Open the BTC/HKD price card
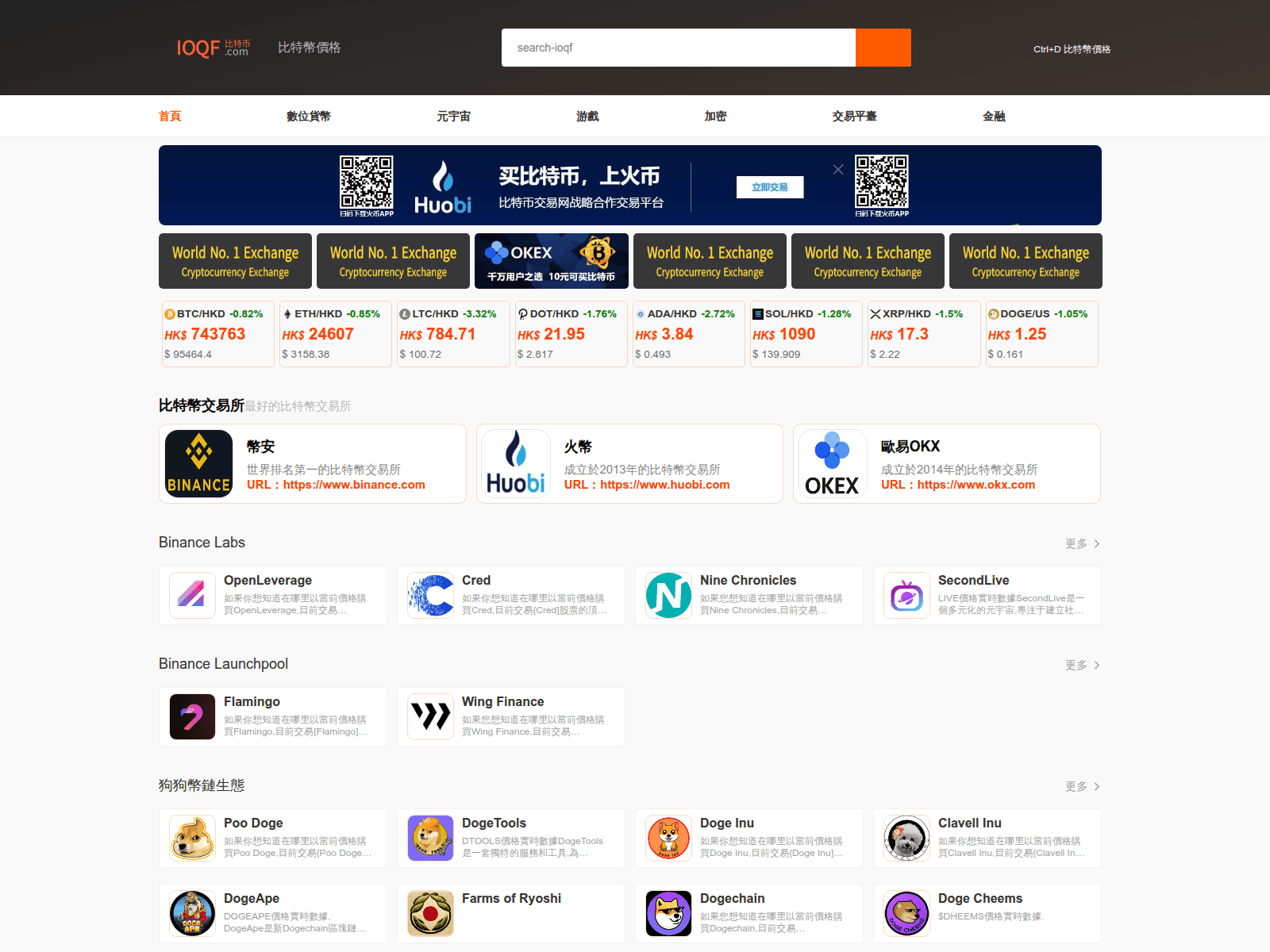Screen dimensions: 1270x952 217,334
